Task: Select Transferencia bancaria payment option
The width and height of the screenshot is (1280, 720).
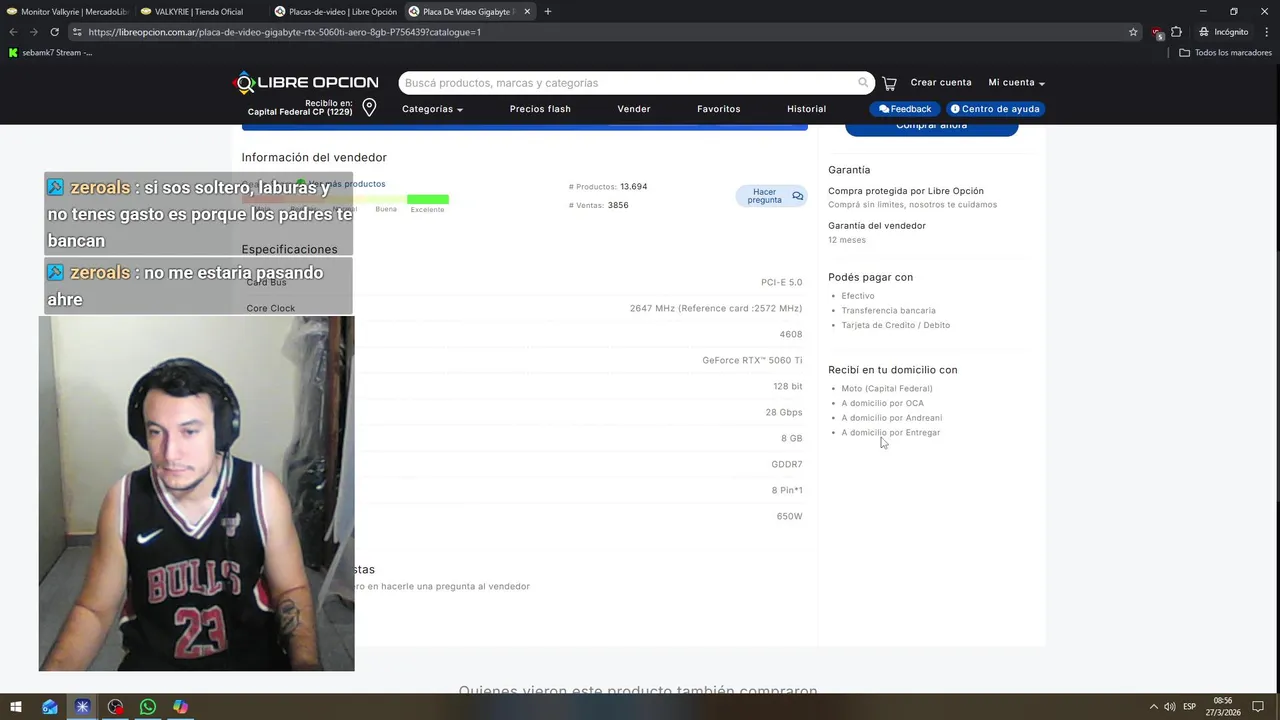Action: coord(888,311)
